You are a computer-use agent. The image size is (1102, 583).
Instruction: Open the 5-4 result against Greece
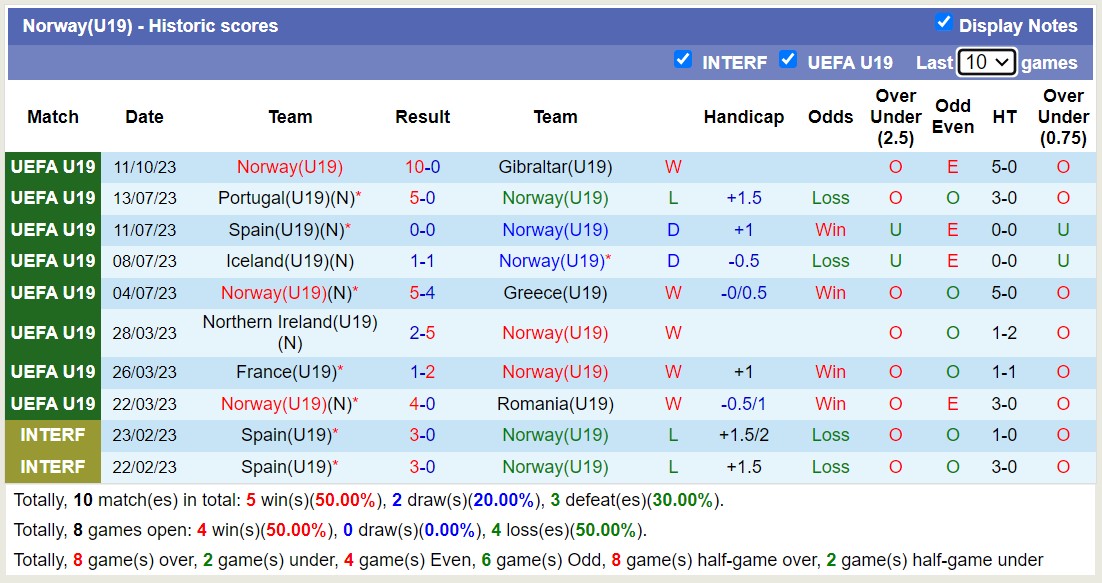422,293
